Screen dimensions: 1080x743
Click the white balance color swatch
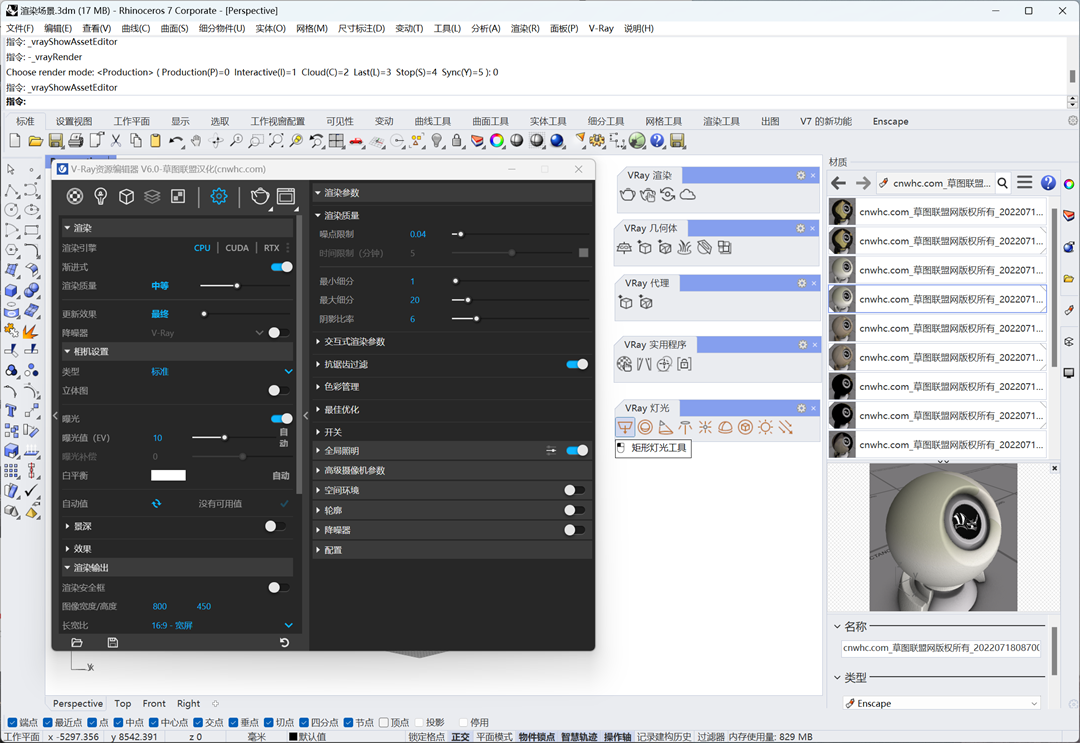pyautogui.click(x=167, y=475)
